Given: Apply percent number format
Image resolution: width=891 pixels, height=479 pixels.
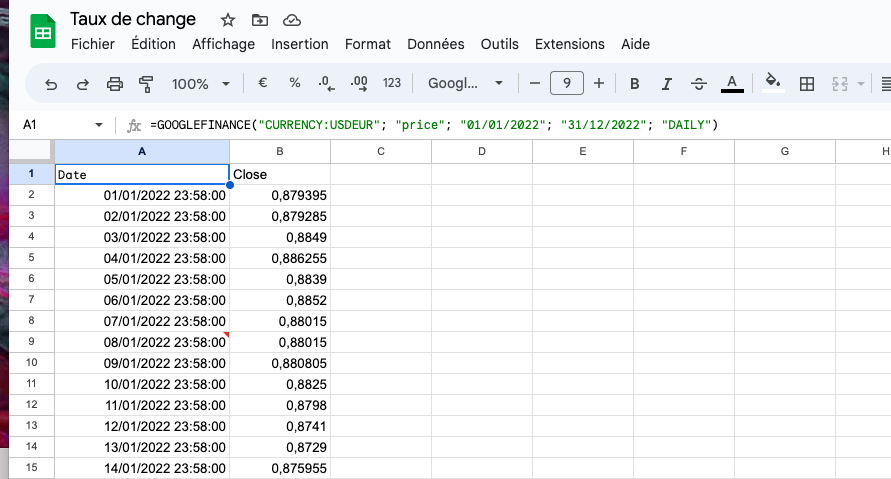Looking at the screenshot, I should pos(294,83).
